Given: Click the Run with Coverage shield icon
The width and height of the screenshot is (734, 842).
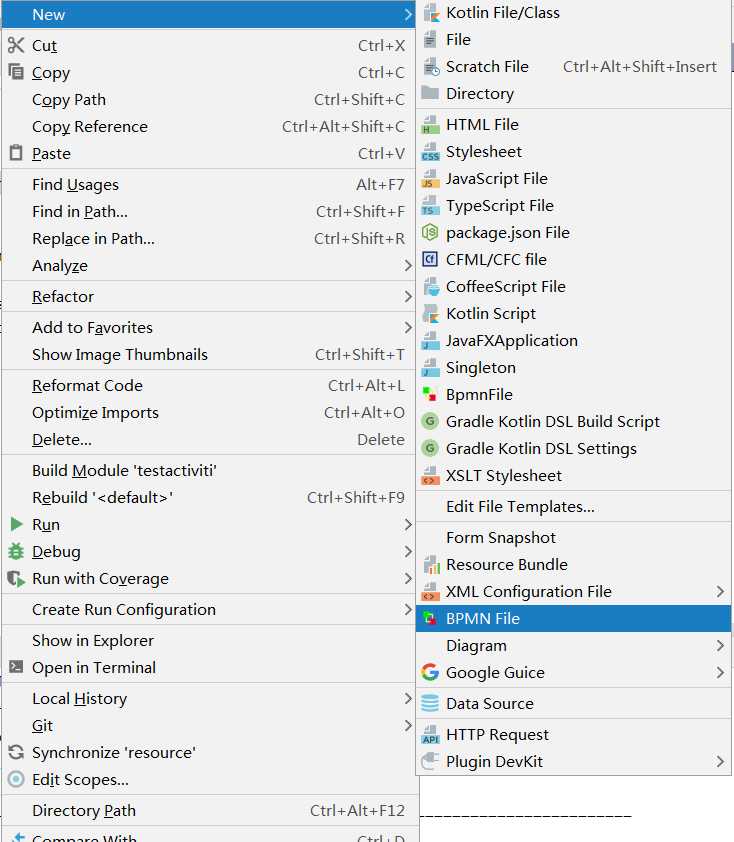Looking at the screenshot, I should pyautogui.click(x=16, y=578).
